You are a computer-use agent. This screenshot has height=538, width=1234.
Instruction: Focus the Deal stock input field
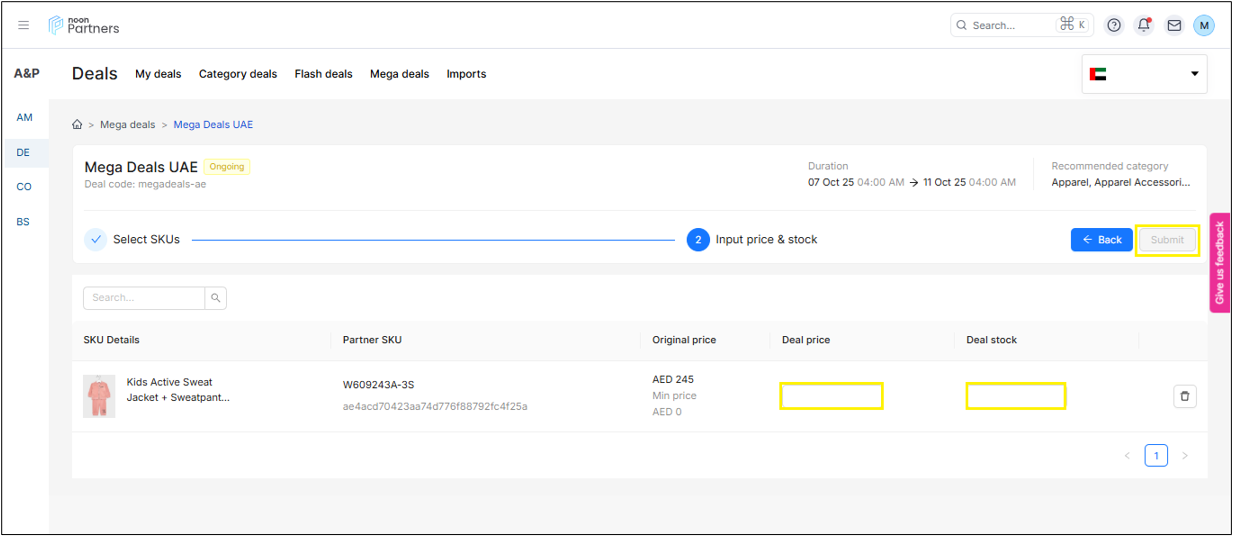tap(1015, 396)
